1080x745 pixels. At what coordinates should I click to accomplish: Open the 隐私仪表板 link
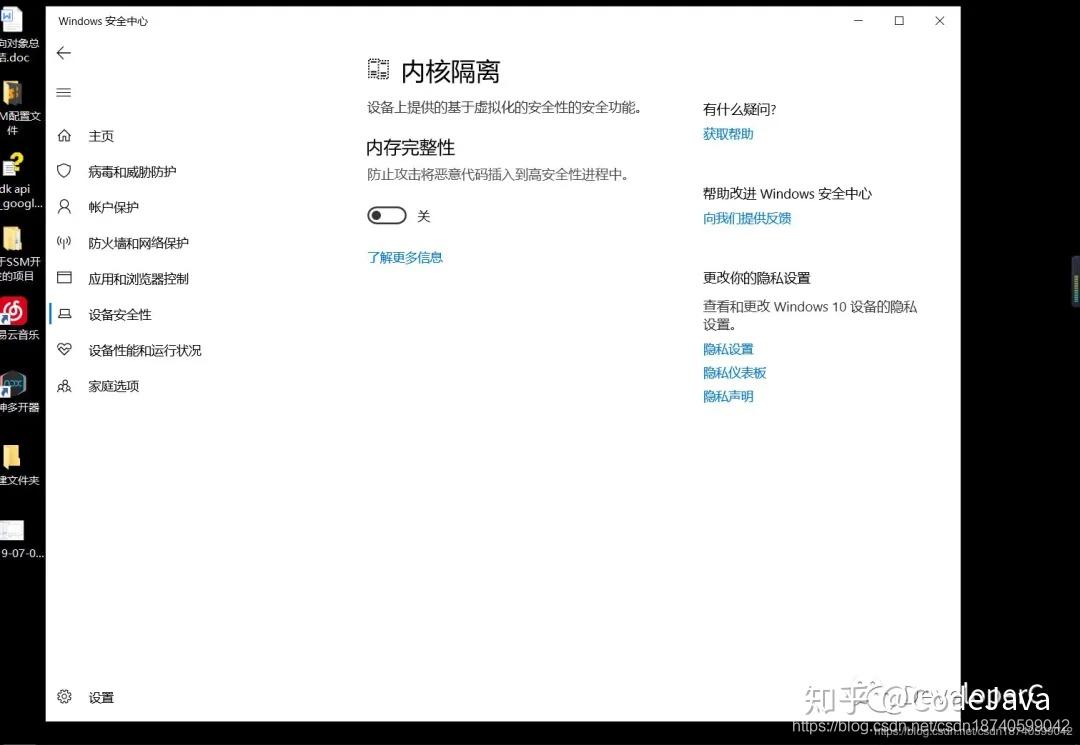[735, 372]
